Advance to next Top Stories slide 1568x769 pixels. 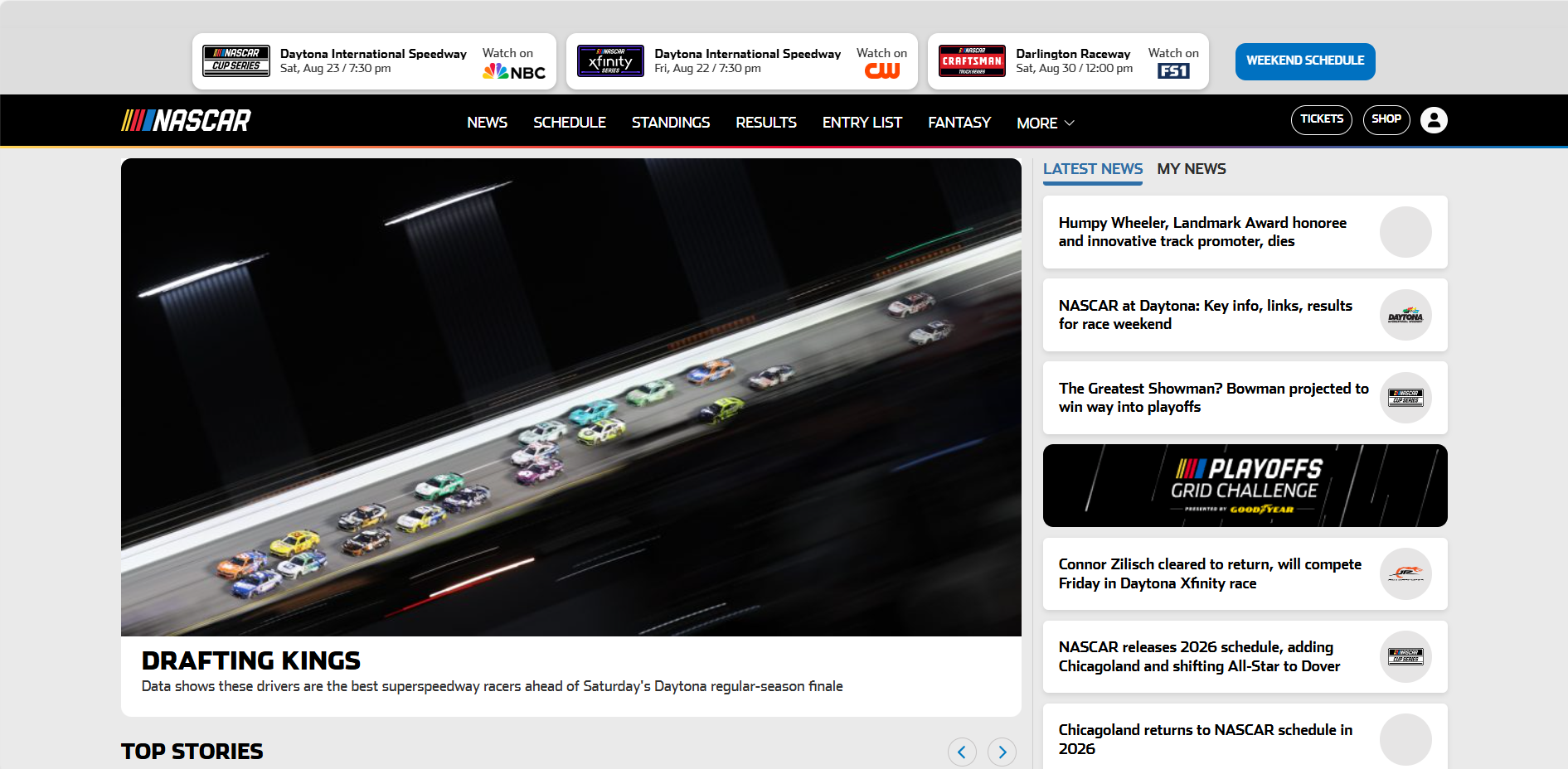pos(1002,752)
